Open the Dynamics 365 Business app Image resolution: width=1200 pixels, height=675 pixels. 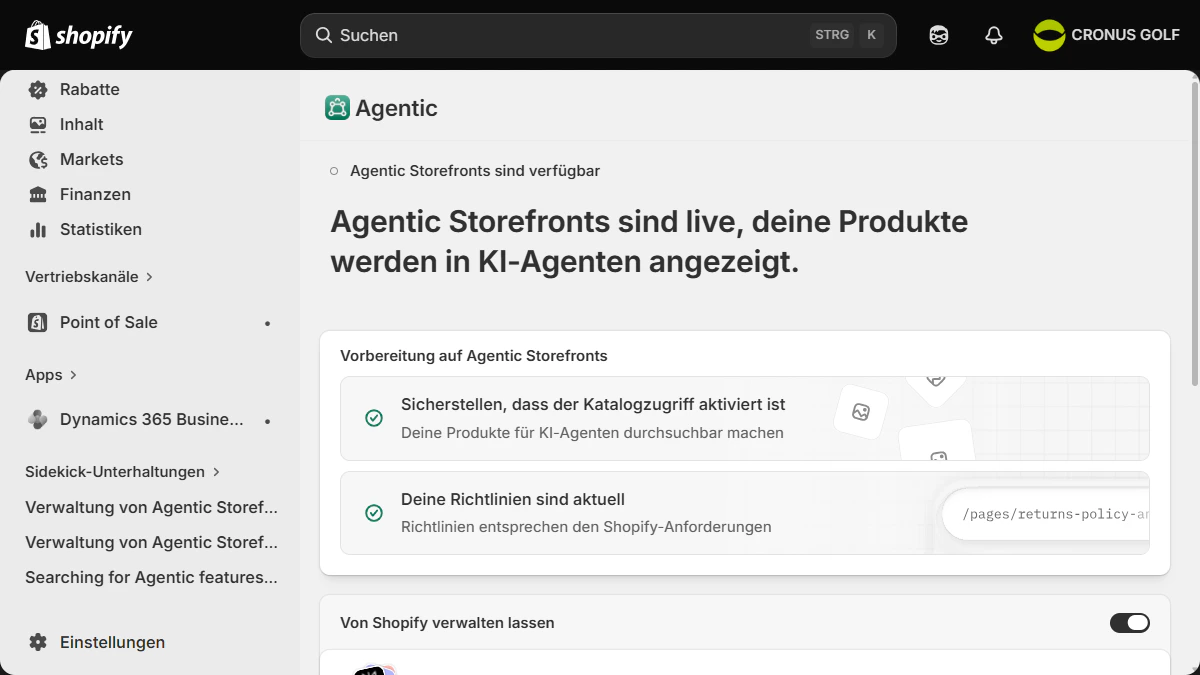[150, 420]
